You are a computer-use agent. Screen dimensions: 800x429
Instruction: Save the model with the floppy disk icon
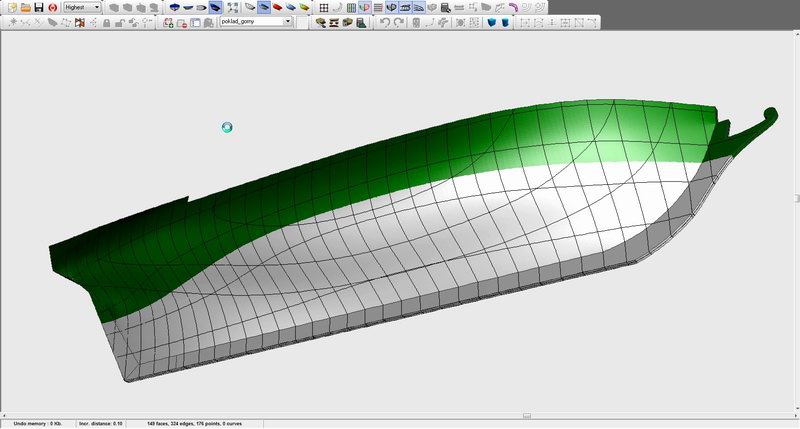click(x=37, y=7)
